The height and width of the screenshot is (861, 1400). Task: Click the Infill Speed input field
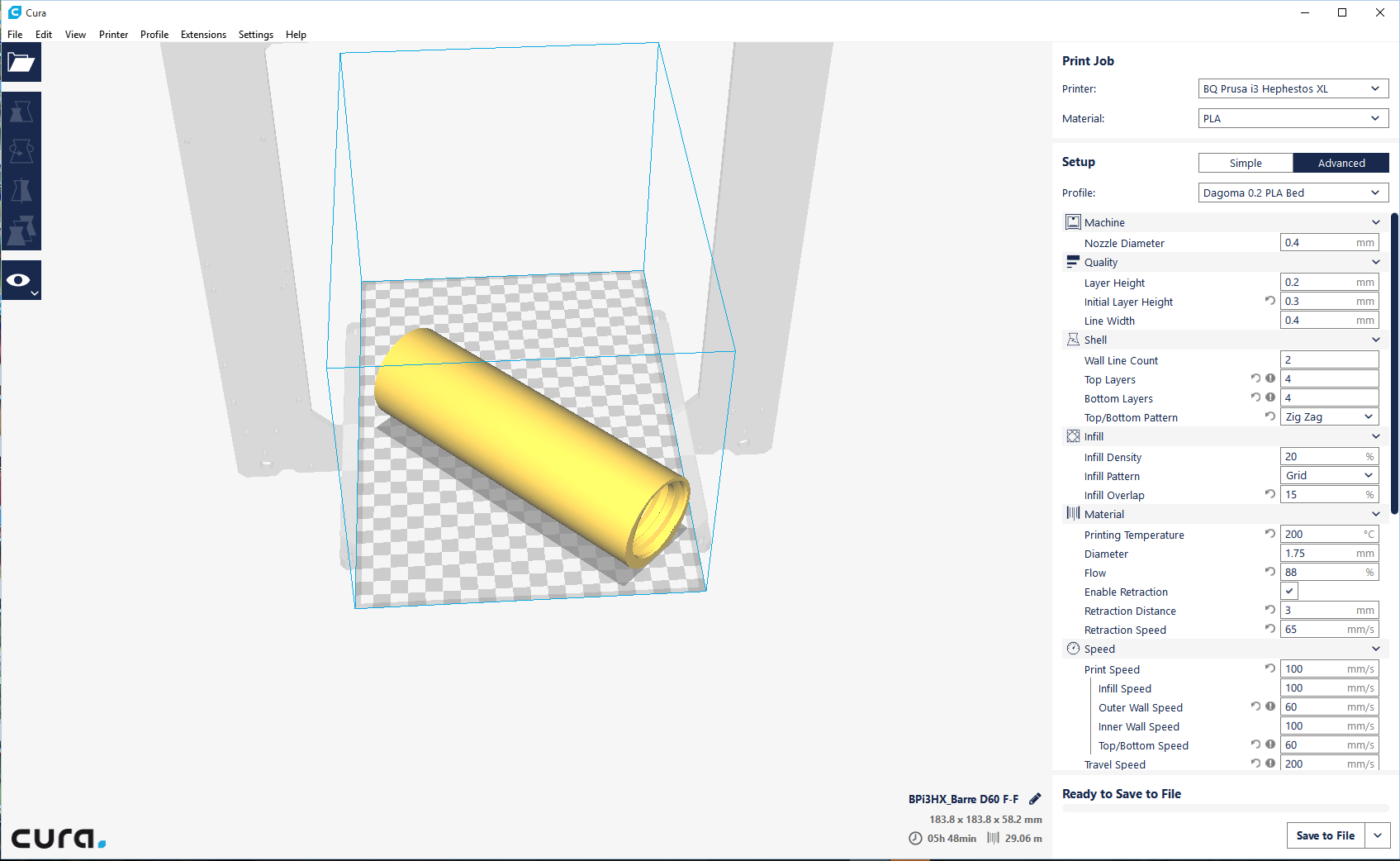[1330, 688]
